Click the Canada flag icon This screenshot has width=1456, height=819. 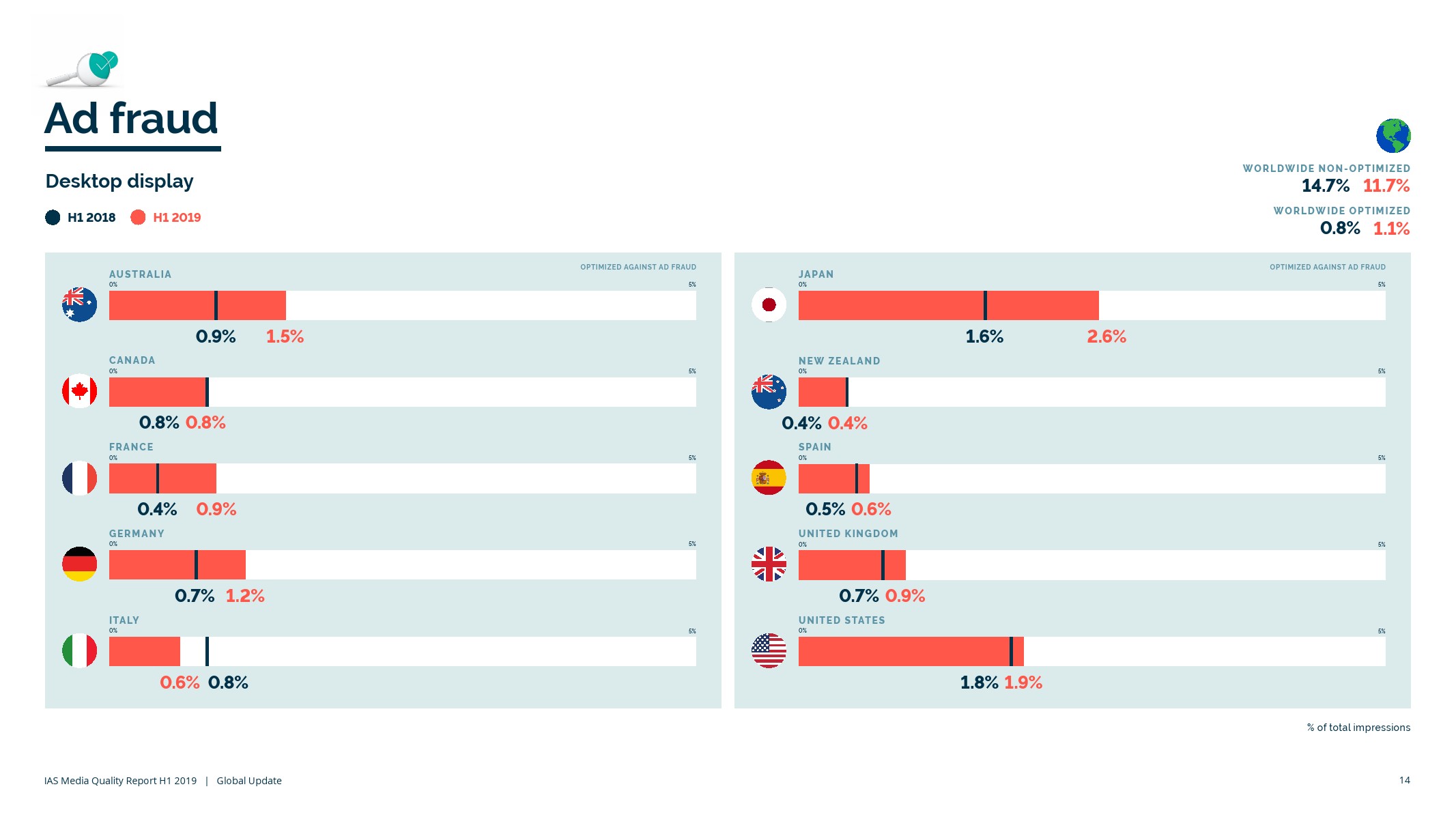[x=79, y=391]
